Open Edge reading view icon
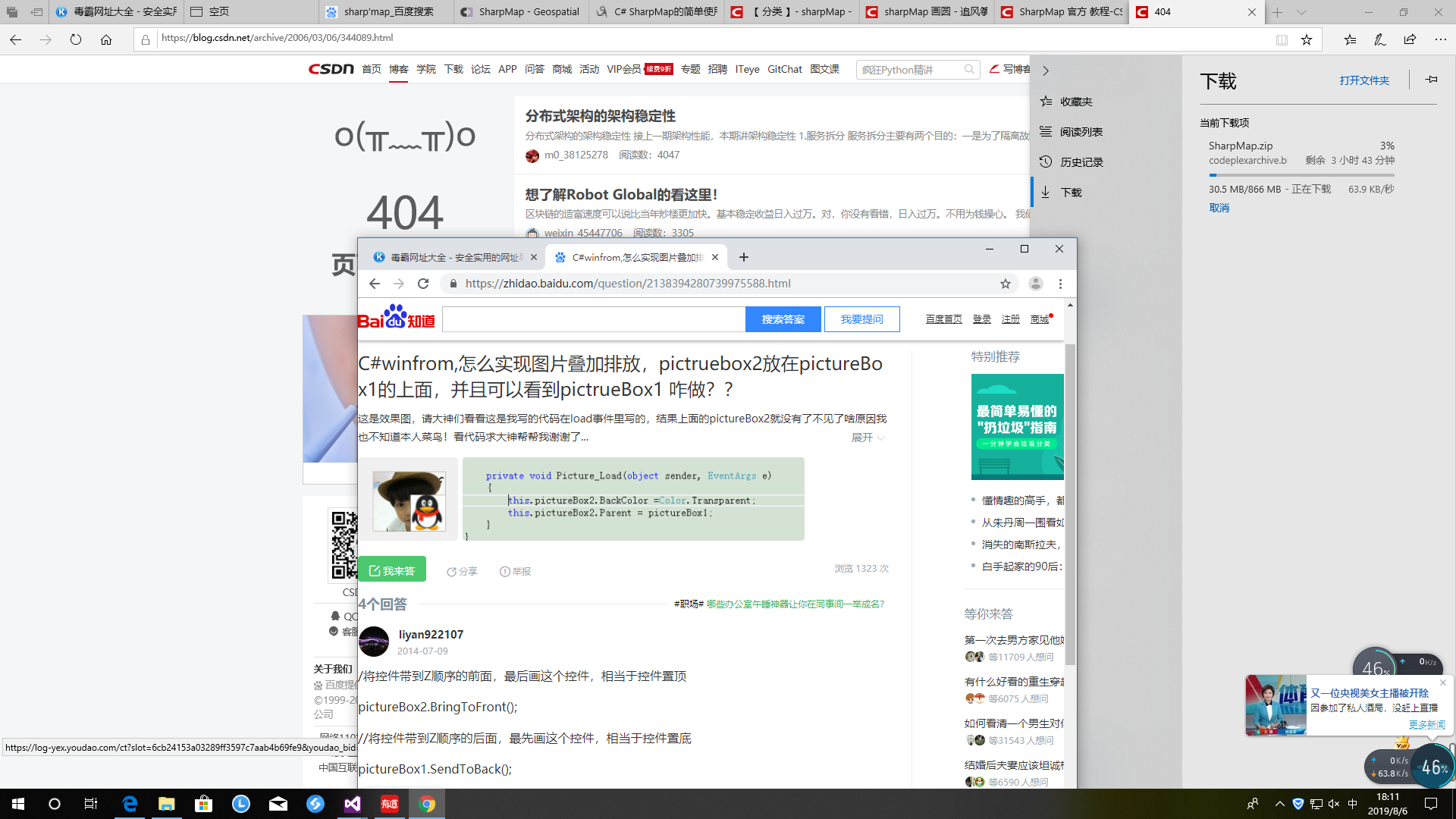The height and width of the screenshot is (819, 1456). [1282, 39]
